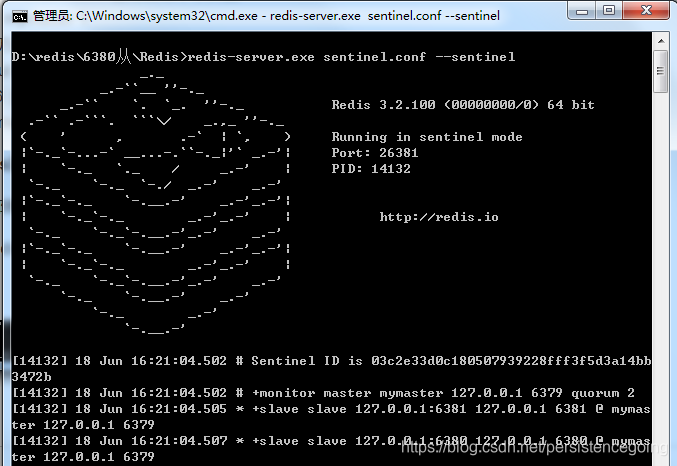The image size is (677, 466).
Task: Click the +slave 127.0.0.1:6381 log line
Action: click(x=331, y=417)
